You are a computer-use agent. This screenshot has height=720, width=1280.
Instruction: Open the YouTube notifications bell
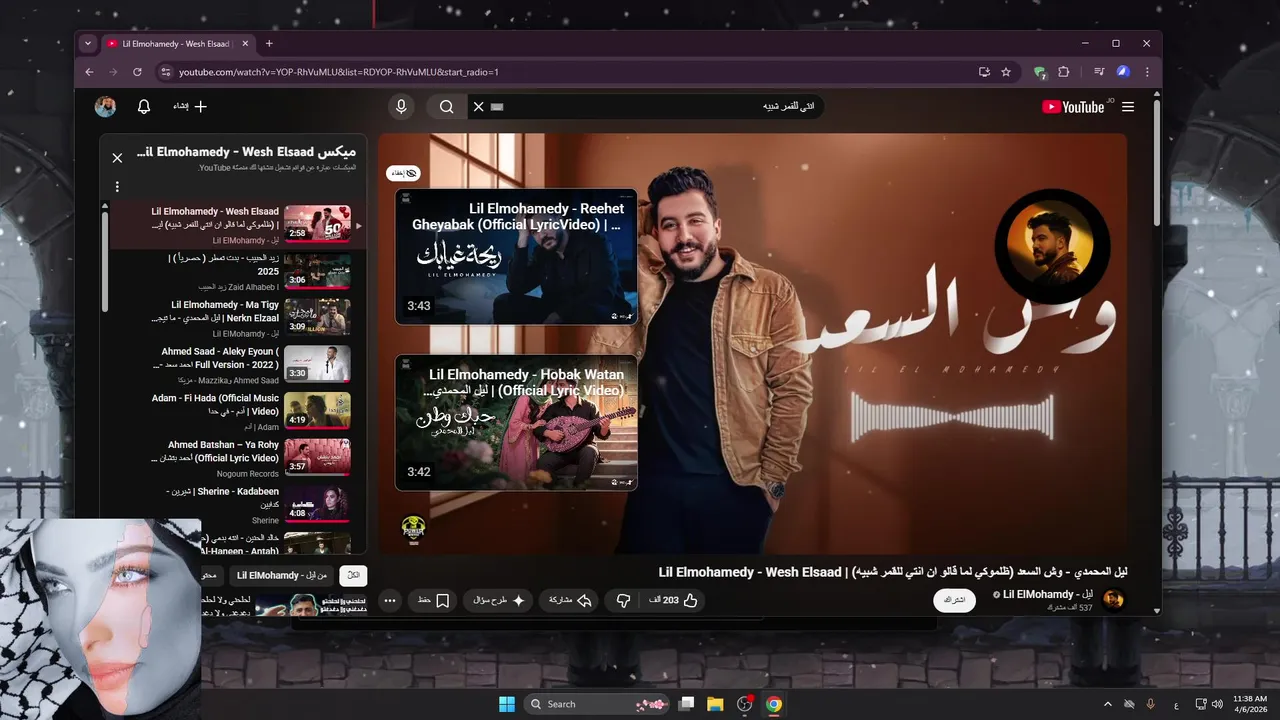click(x=144, y=106)
